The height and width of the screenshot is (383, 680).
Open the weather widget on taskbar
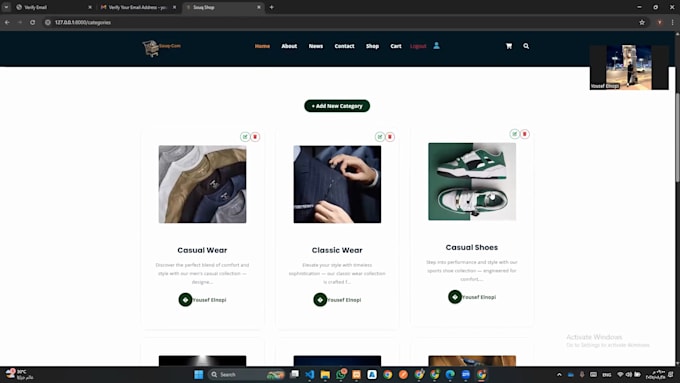pyautogui.click(x=19, y=374)
